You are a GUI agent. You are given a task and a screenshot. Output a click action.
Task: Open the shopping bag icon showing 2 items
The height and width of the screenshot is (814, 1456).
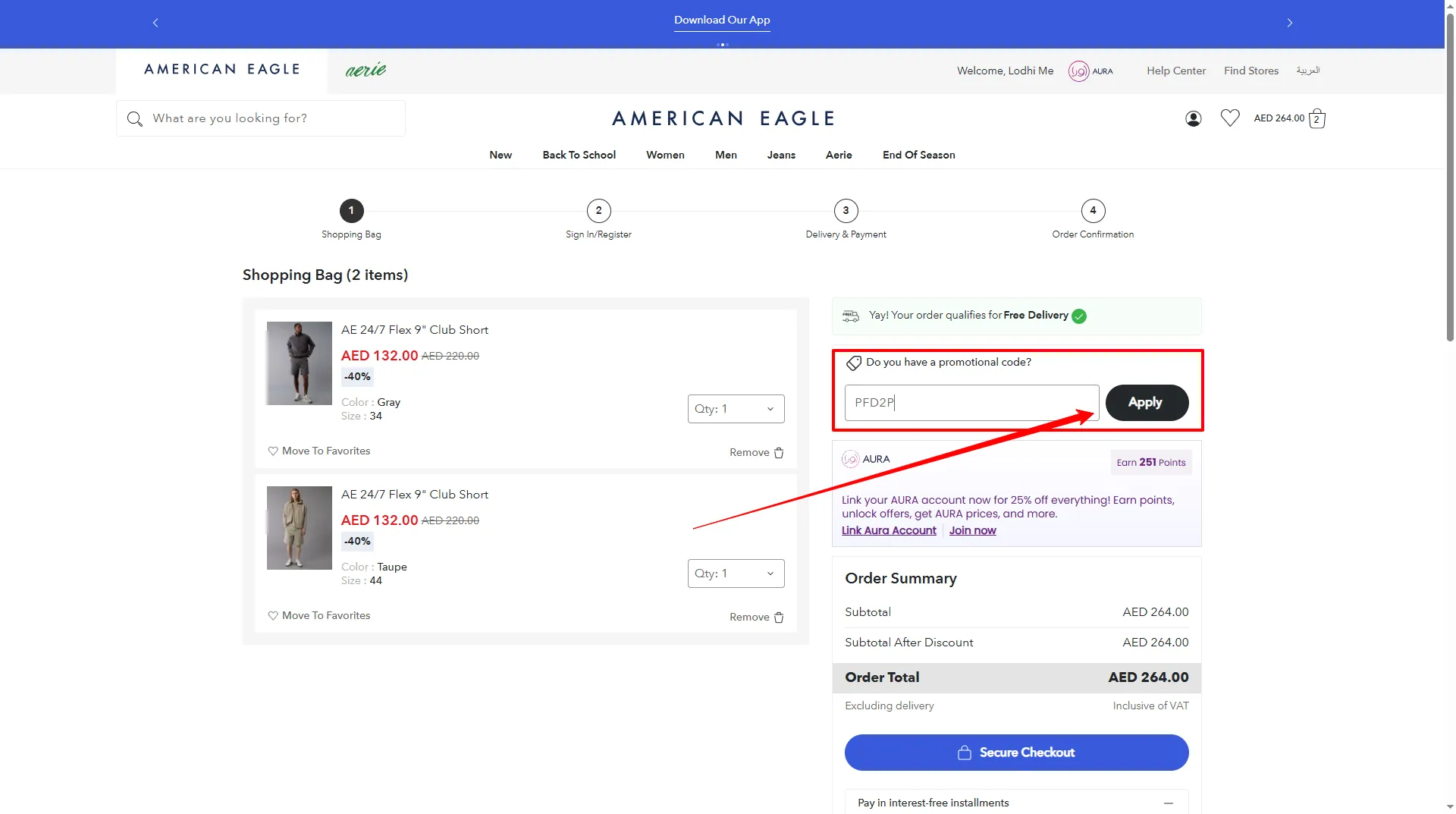coord(1317,118)
